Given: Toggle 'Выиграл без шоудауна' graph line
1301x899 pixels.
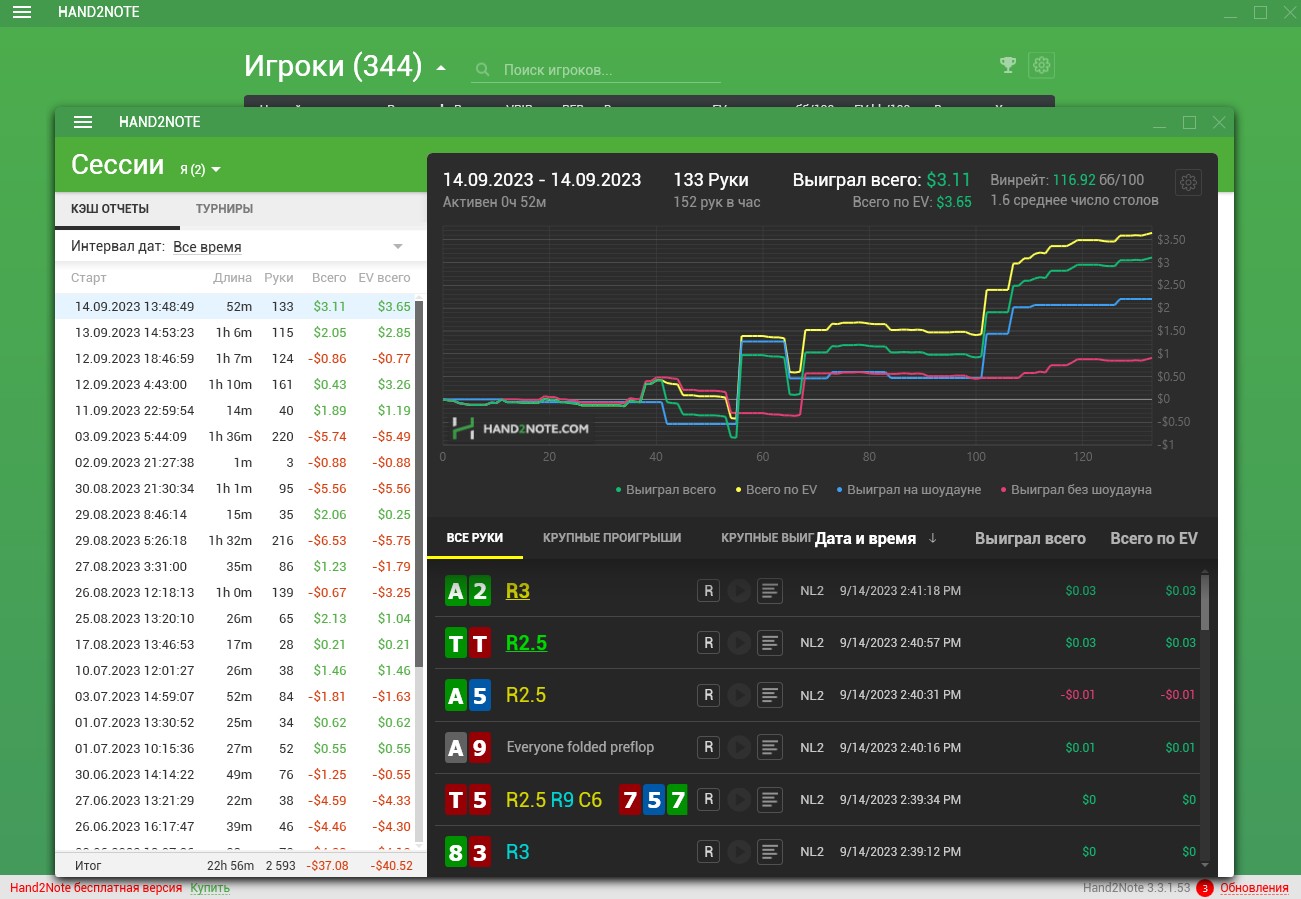Looking at the screenshot, I should (1075, 490).
